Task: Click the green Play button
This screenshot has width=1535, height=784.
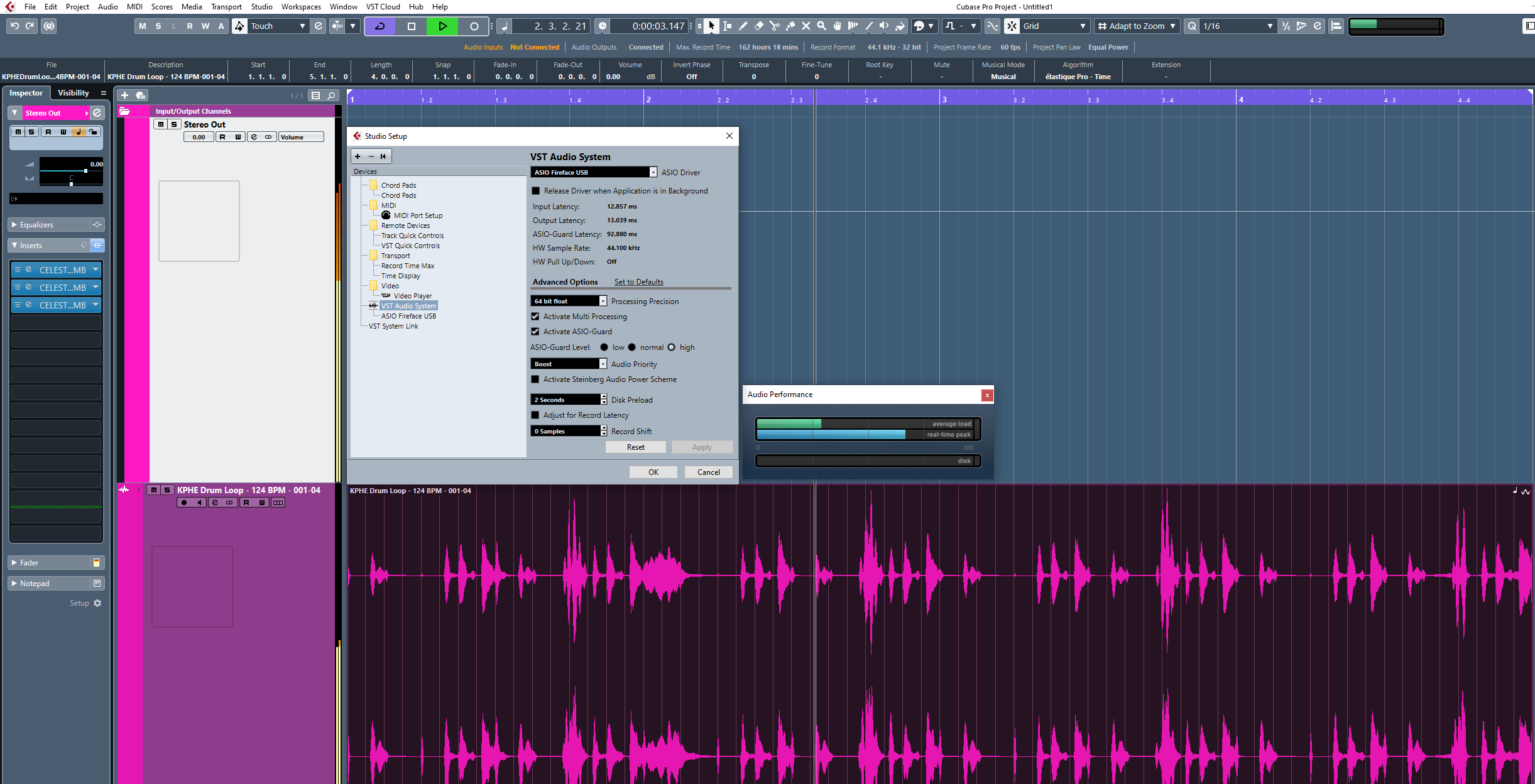Action: click(443, 26)
